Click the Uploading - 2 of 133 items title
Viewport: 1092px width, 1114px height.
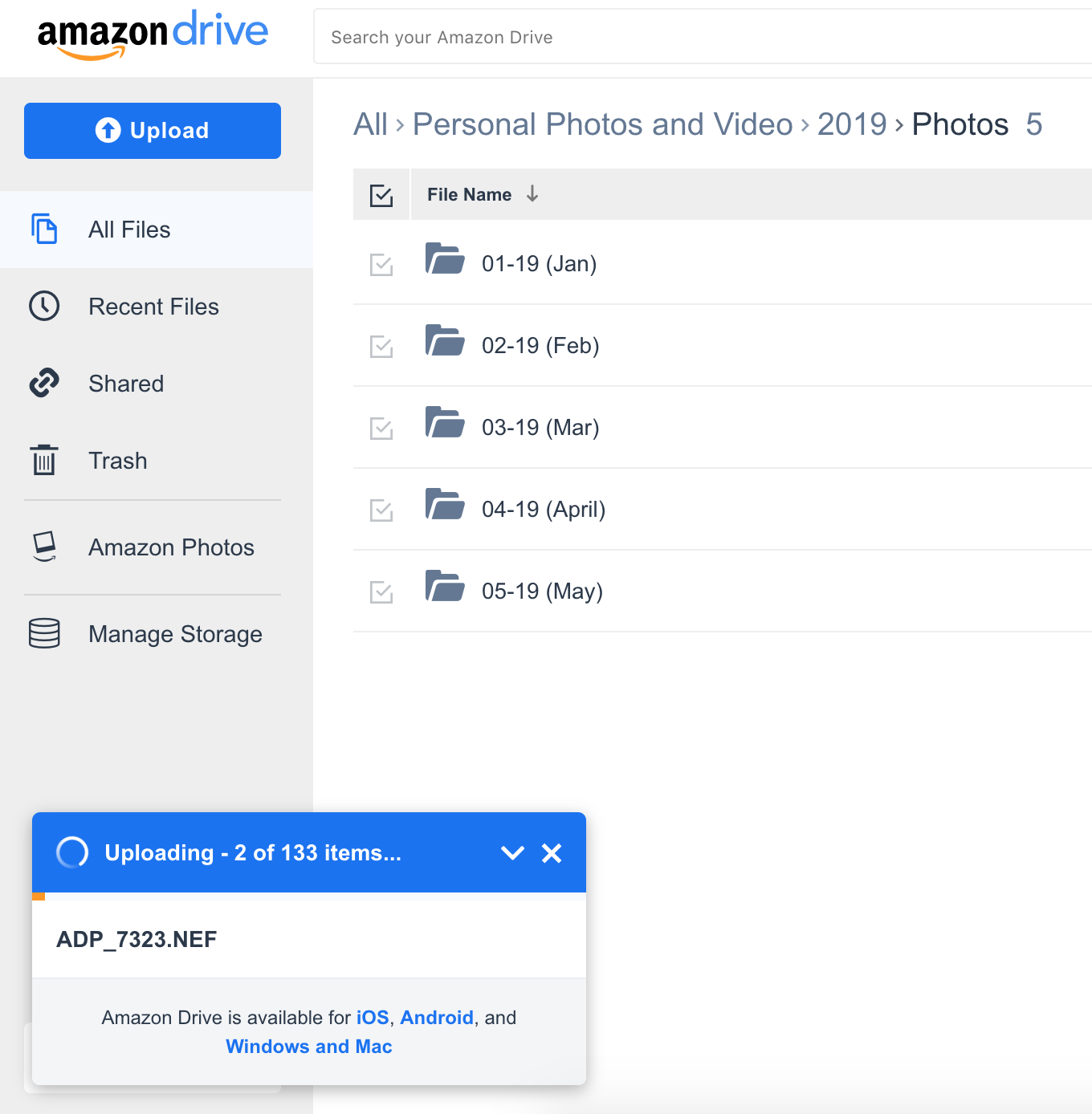click(x=253, y=852)
